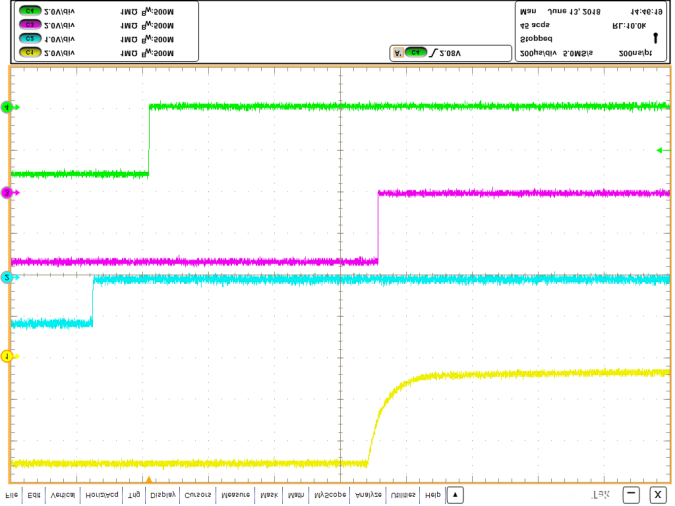Image resolution: width=675 pixels, height=506 pixels.
Task: Open the Mask menu
Action: click(269, 495)
